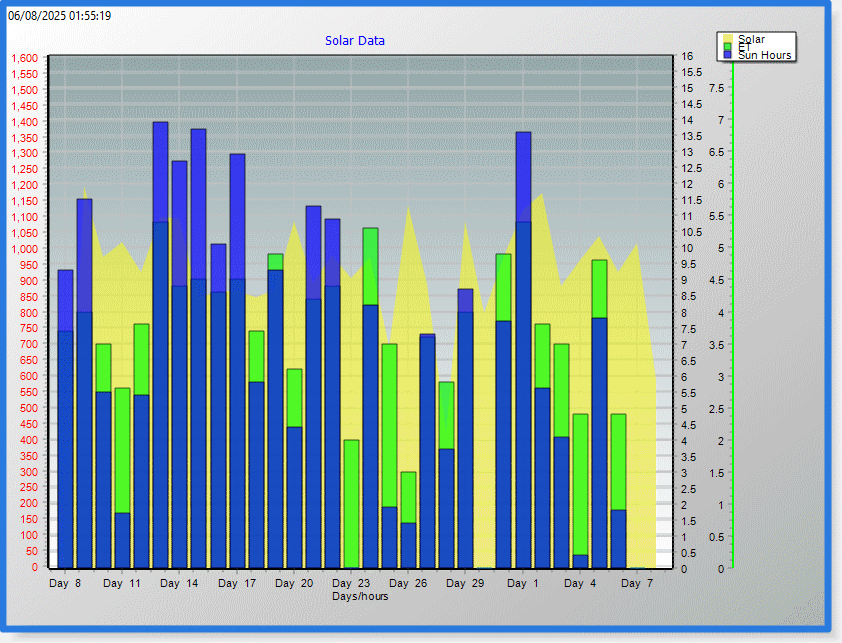Viewport: 842px width, 643px height.
Task: Click the red '500' axis value
Action: pyautogui.click(x=30, y=408)
